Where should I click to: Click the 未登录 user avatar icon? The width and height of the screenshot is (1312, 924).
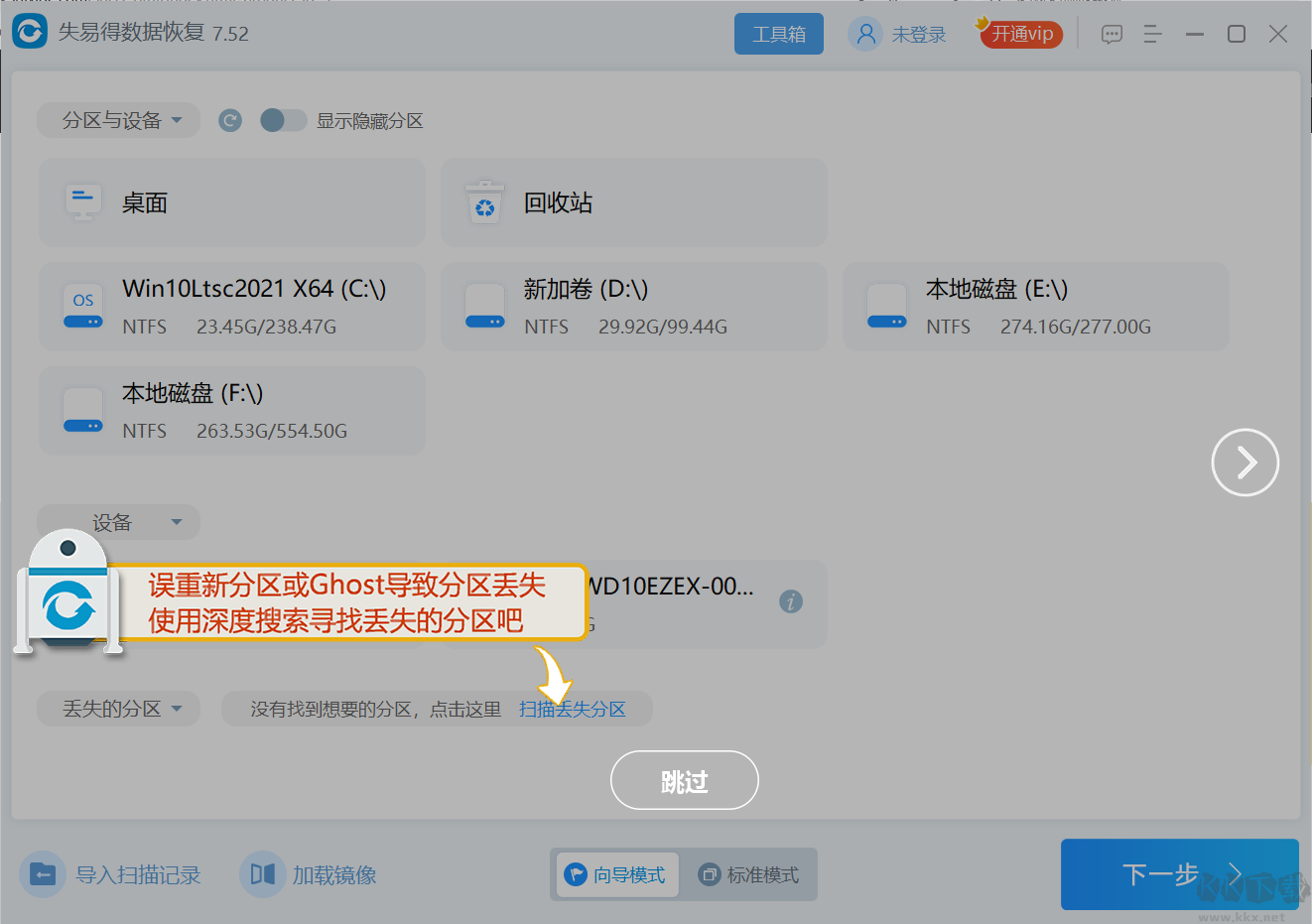click(865, 34)
